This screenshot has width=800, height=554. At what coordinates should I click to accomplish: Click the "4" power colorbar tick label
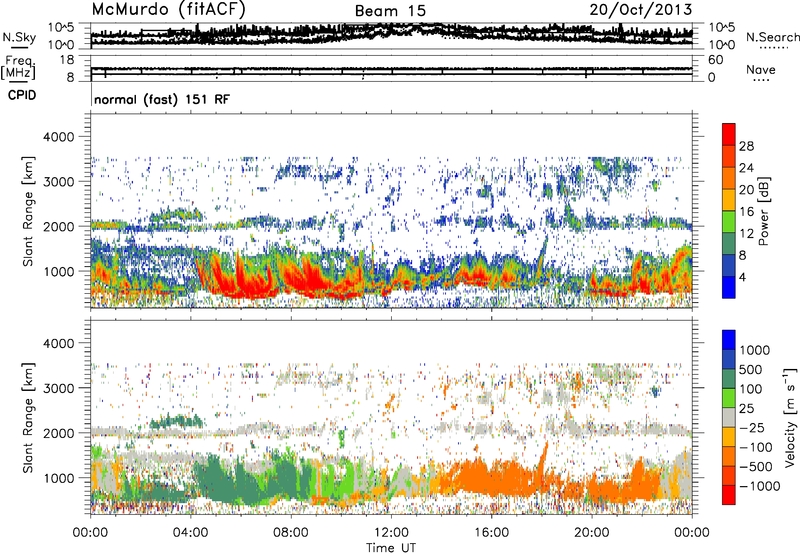743,278
